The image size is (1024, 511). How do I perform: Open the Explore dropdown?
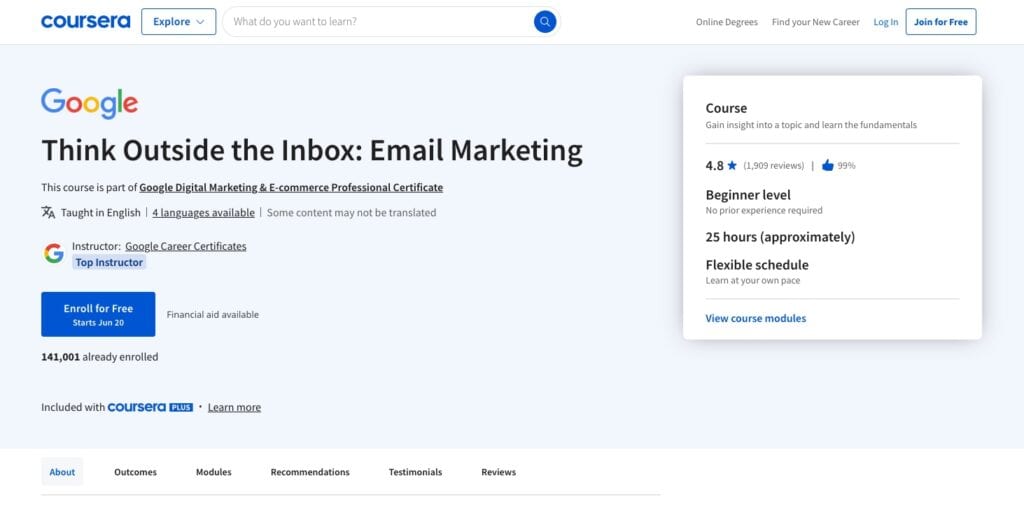[178, 22]
